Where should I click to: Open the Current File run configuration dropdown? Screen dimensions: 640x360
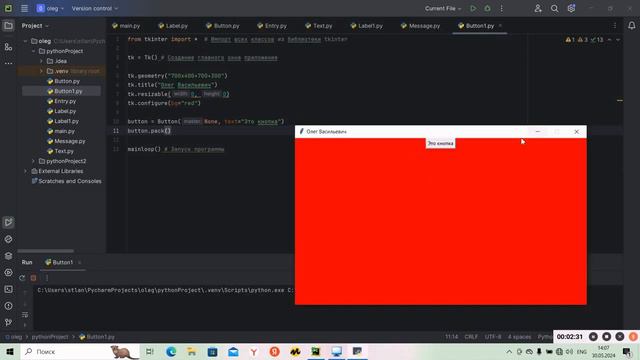[443, 8]
